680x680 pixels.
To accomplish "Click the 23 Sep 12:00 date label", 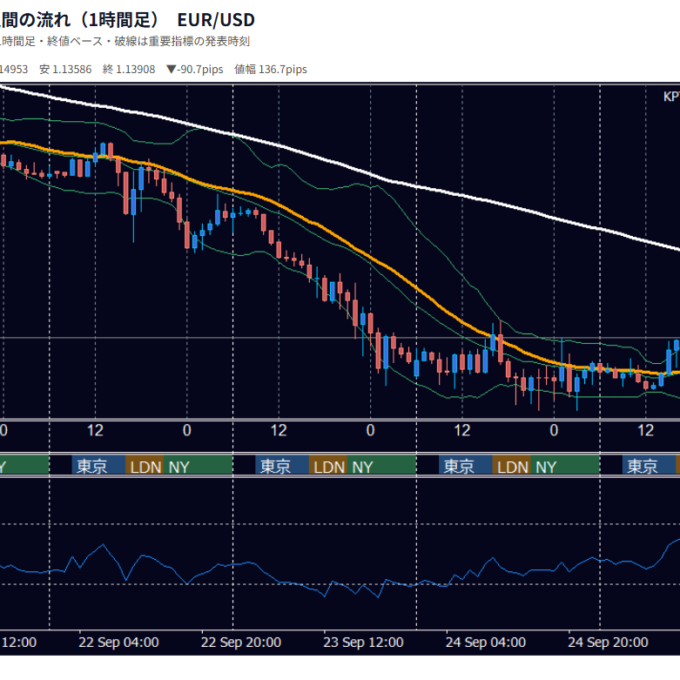I will [363, 642].
